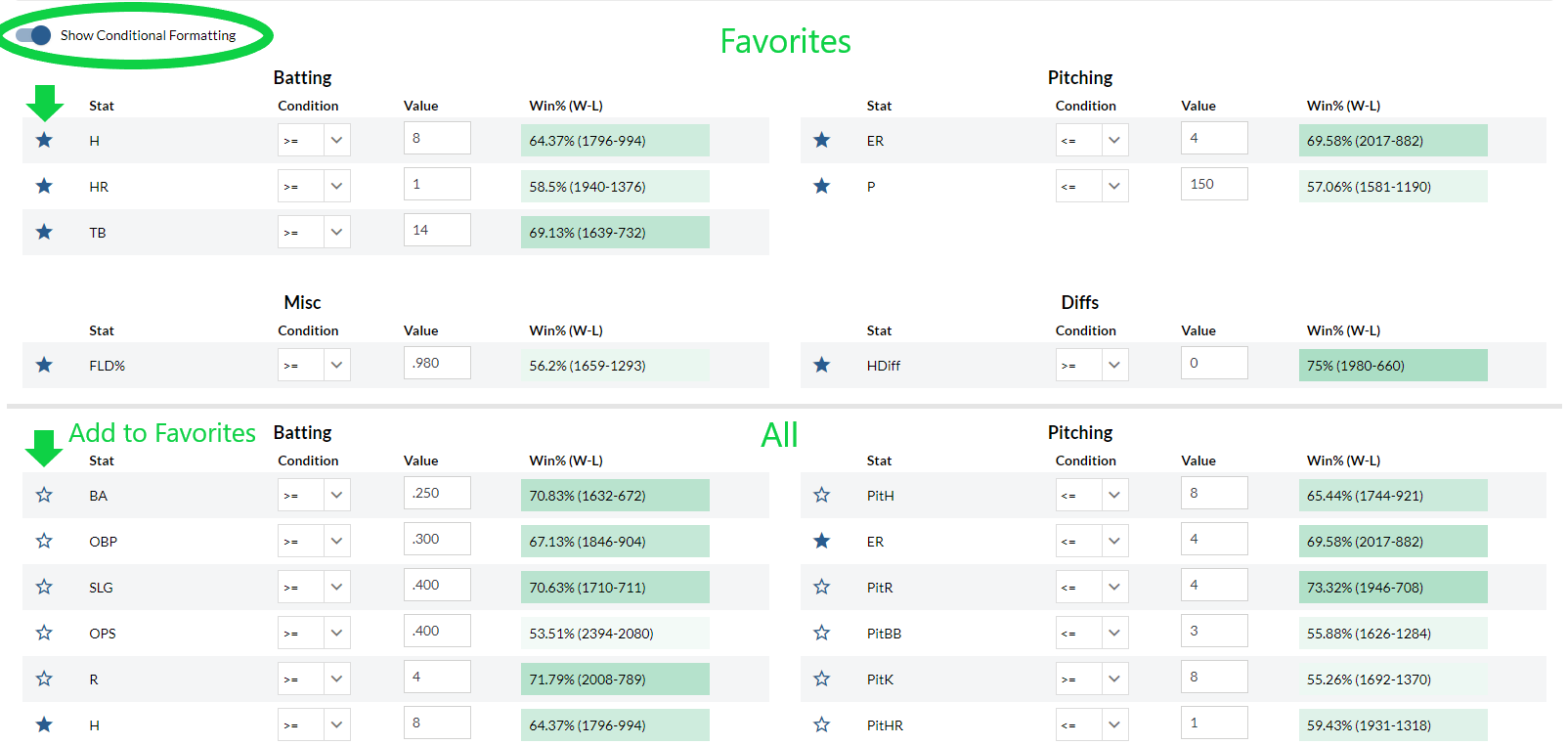This screenshot has width=1568, height=745.
Task: Toggle favorite star for PitK
Action: click(821, 679)
